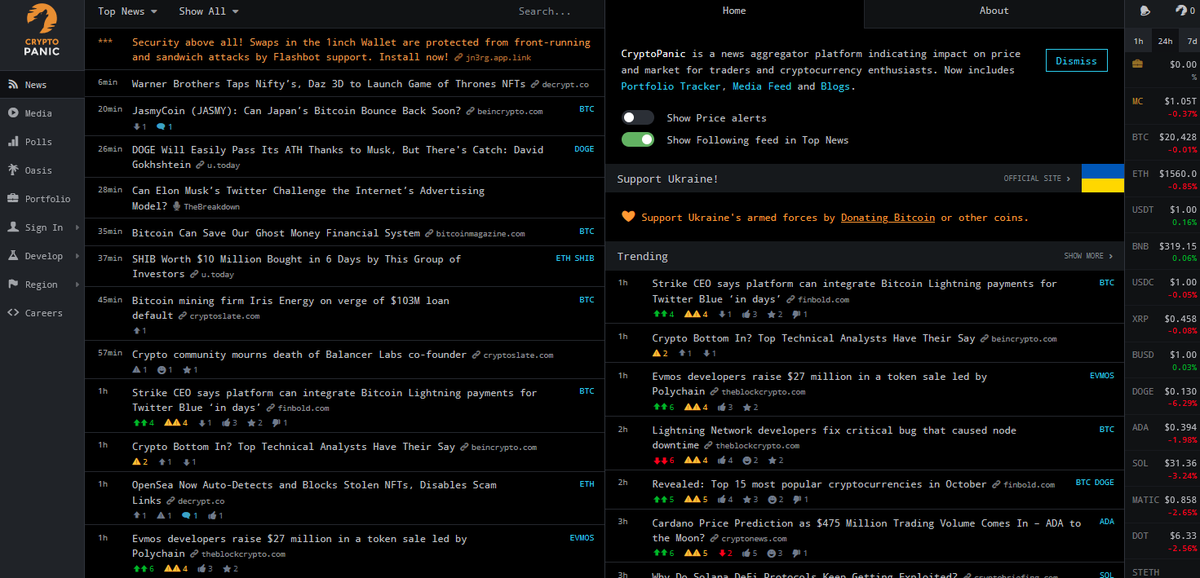This screenshot has width=1200, height=578.
Task: Click the CryptoPanic logo
Action: click(x=42, y=30)
